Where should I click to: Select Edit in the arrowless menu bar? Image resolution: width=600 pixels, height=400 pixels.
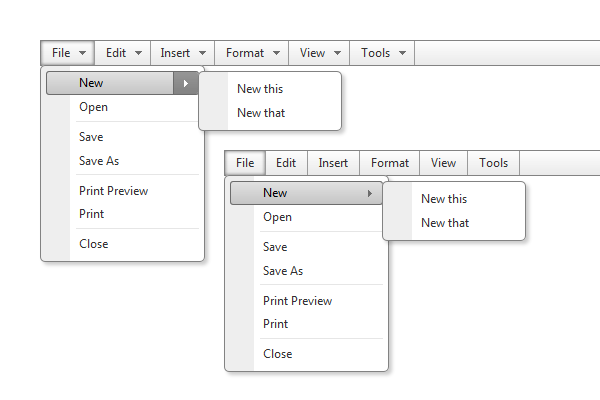pyautogui.click(x=286, y=163)
